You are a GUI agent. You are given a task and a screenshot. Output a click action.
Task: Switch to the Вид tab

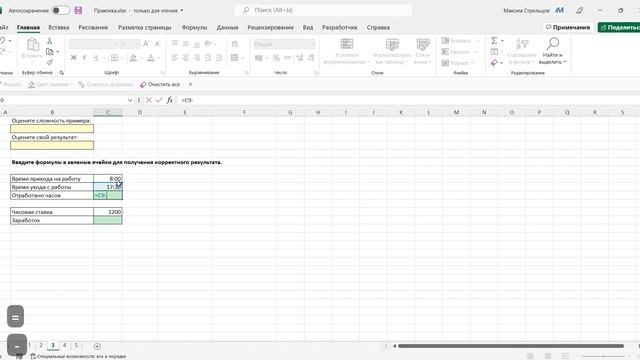point(308,27)
